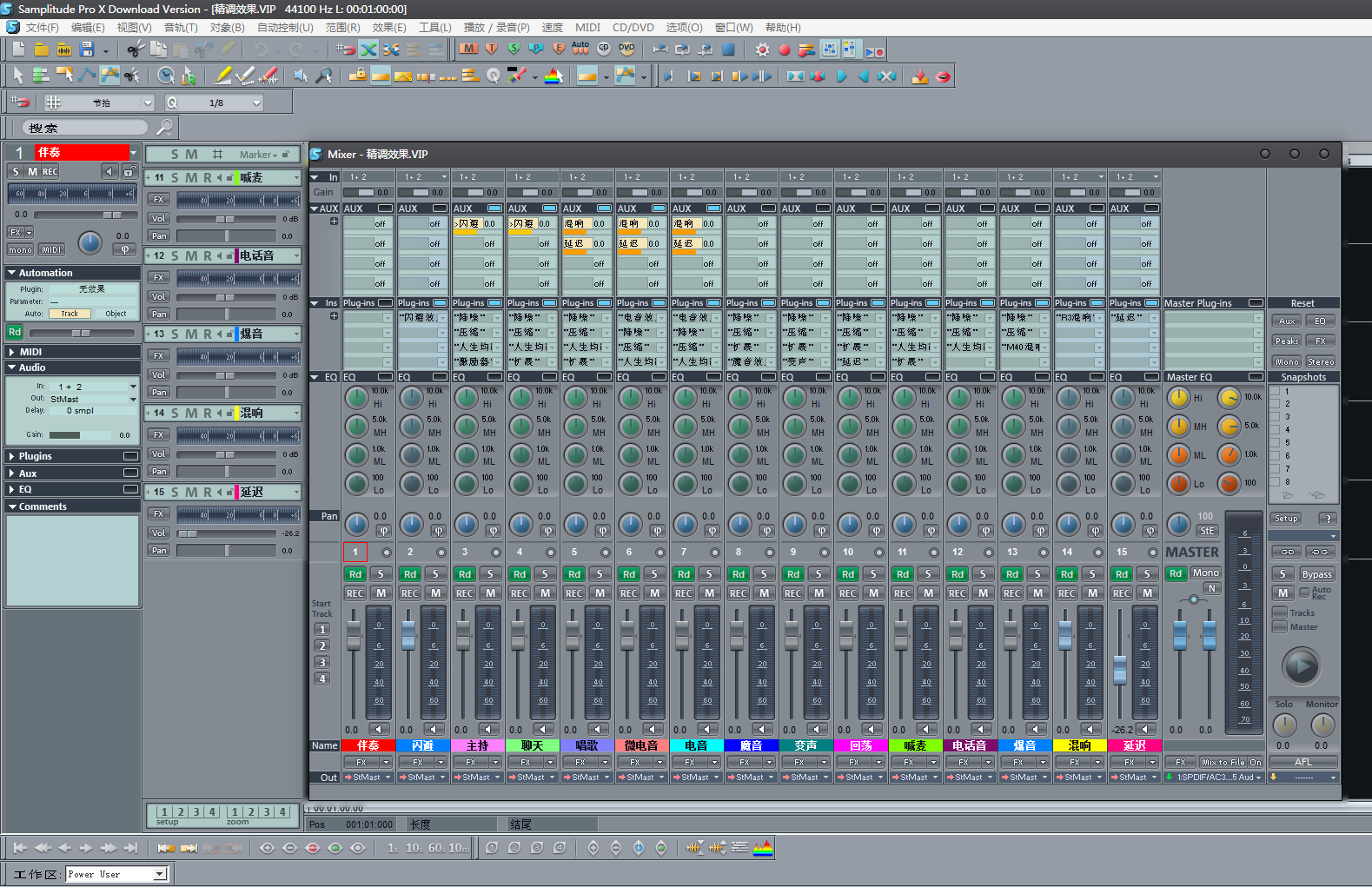Click the magnet snap icon beside grid dropdown

(x=20, y=103)
